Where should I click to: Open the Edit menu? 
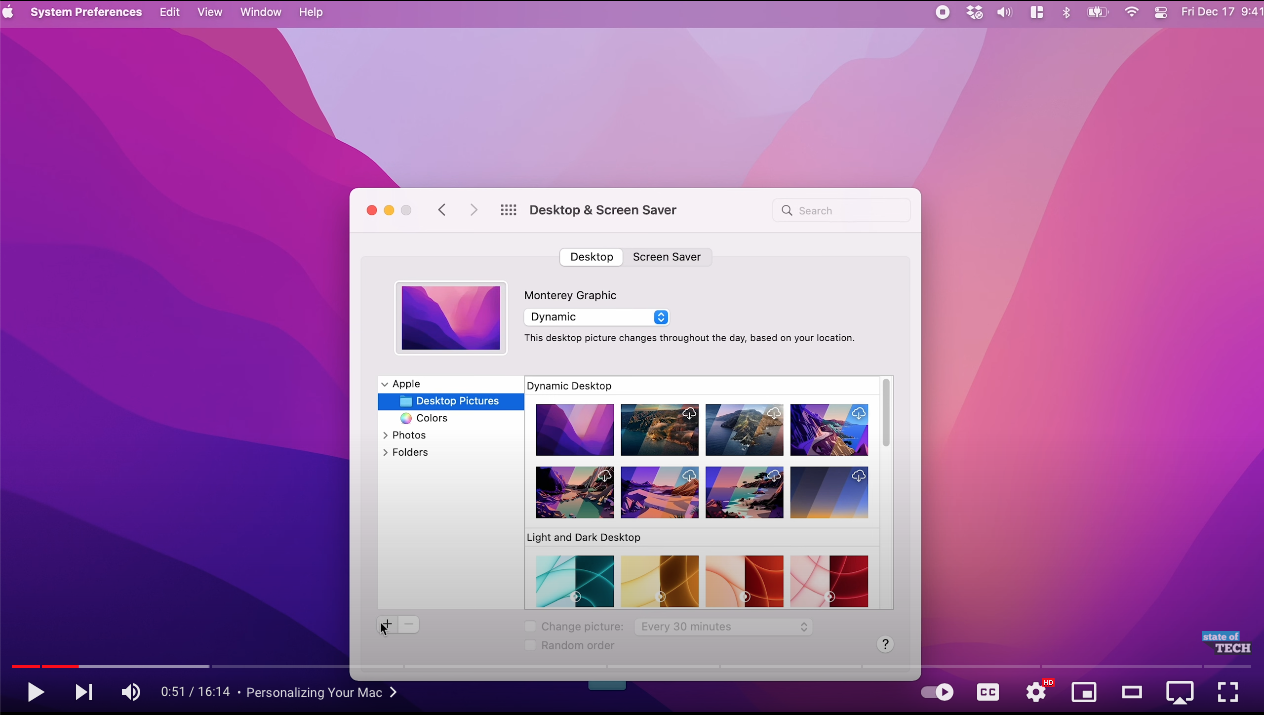[170, 12]
